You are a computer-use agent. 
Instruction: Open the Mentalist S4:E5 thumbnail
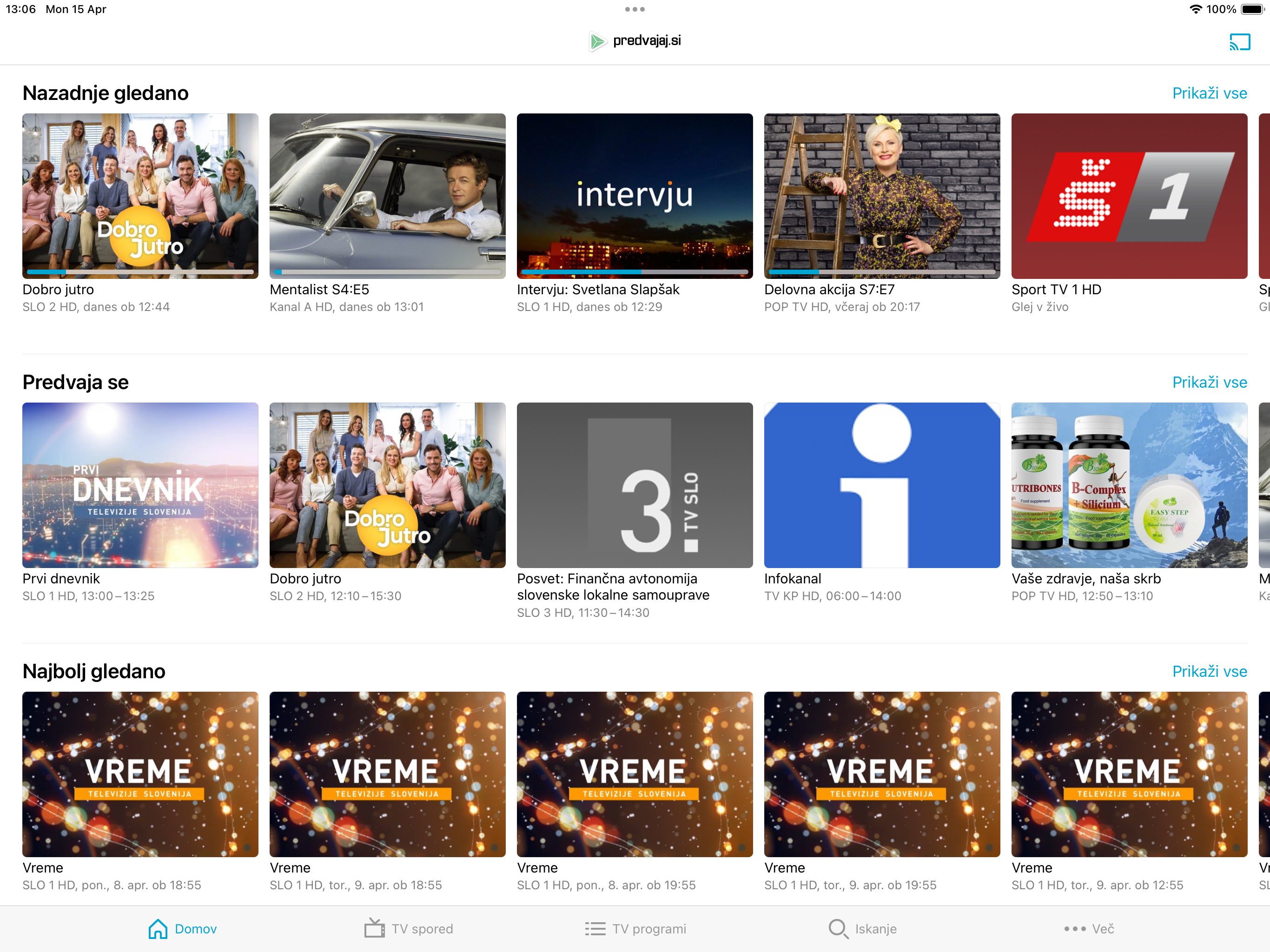pos(388,196)
